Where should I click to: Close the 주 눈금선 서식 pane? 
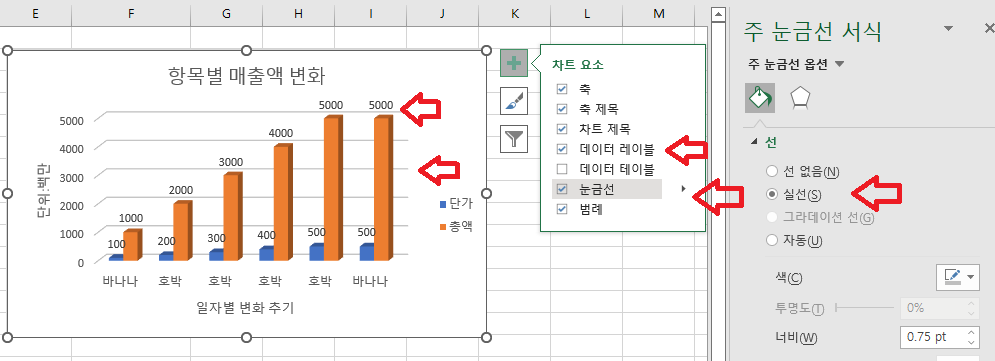(989, 29)
